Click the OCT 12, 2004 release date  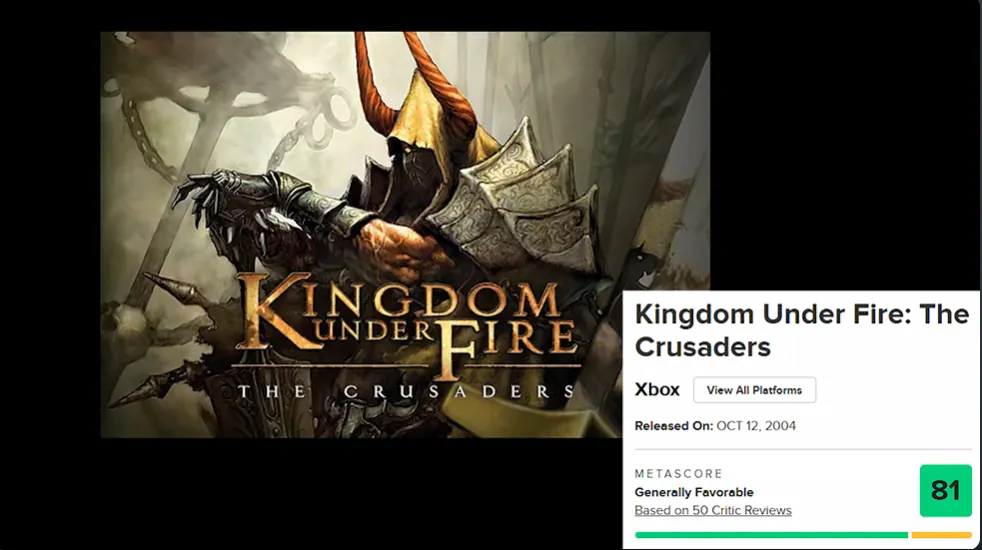756,426
